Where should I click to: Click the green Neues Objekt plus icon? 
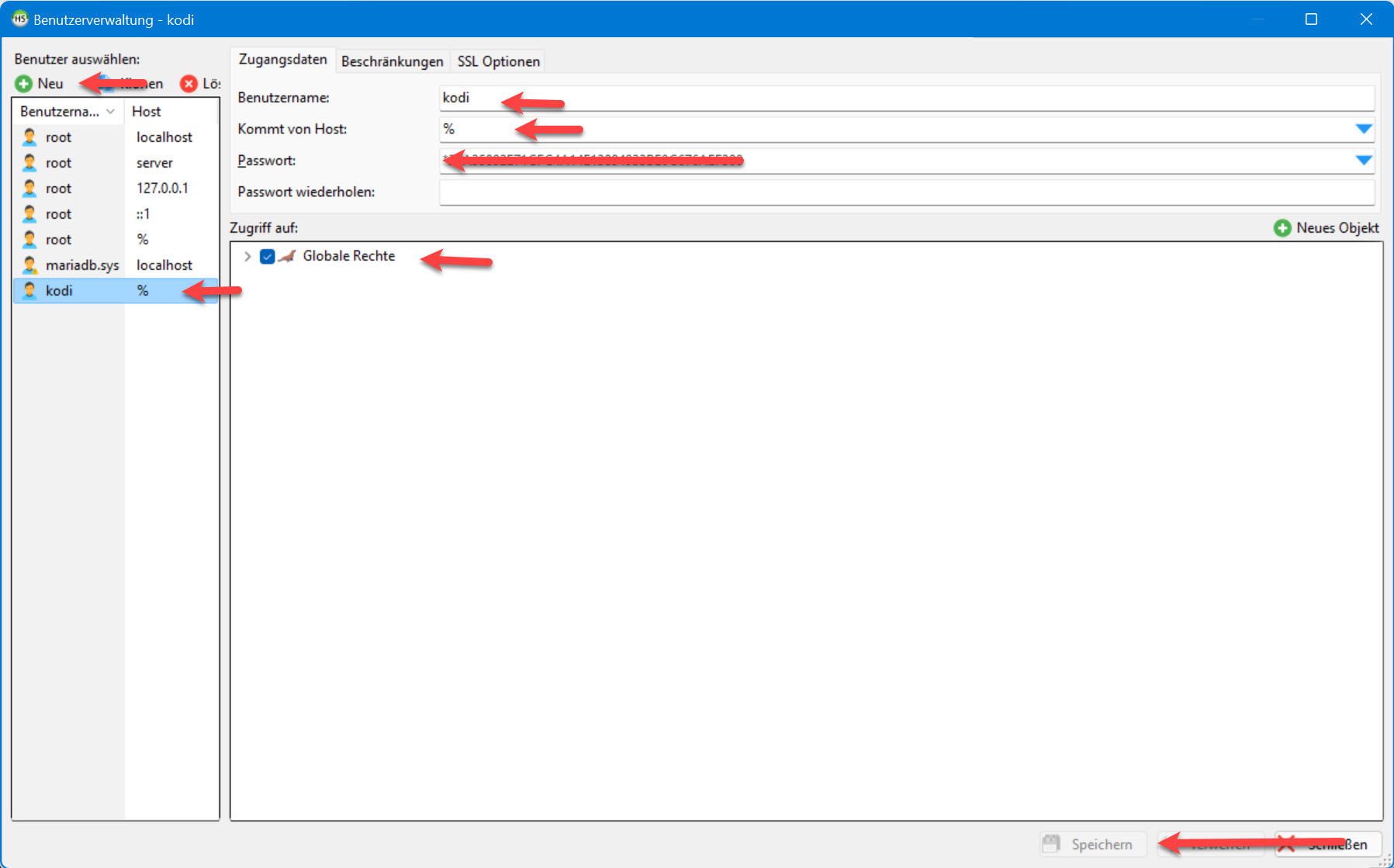click(x=1282, y=228)
